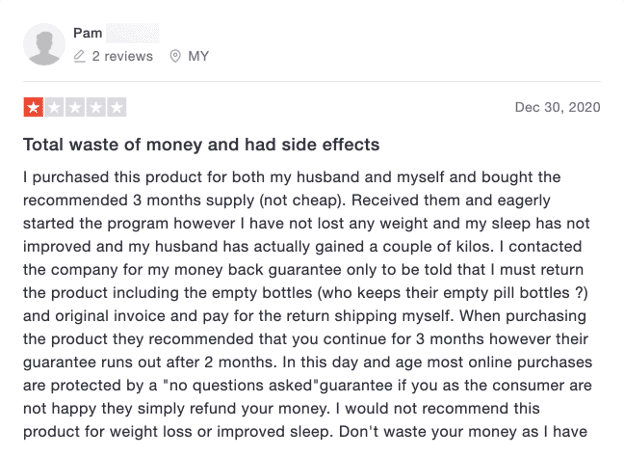Click the text 'recommended 3 months supply'
The height and width of the screenshot is (456, 624).
pos(138,200)
